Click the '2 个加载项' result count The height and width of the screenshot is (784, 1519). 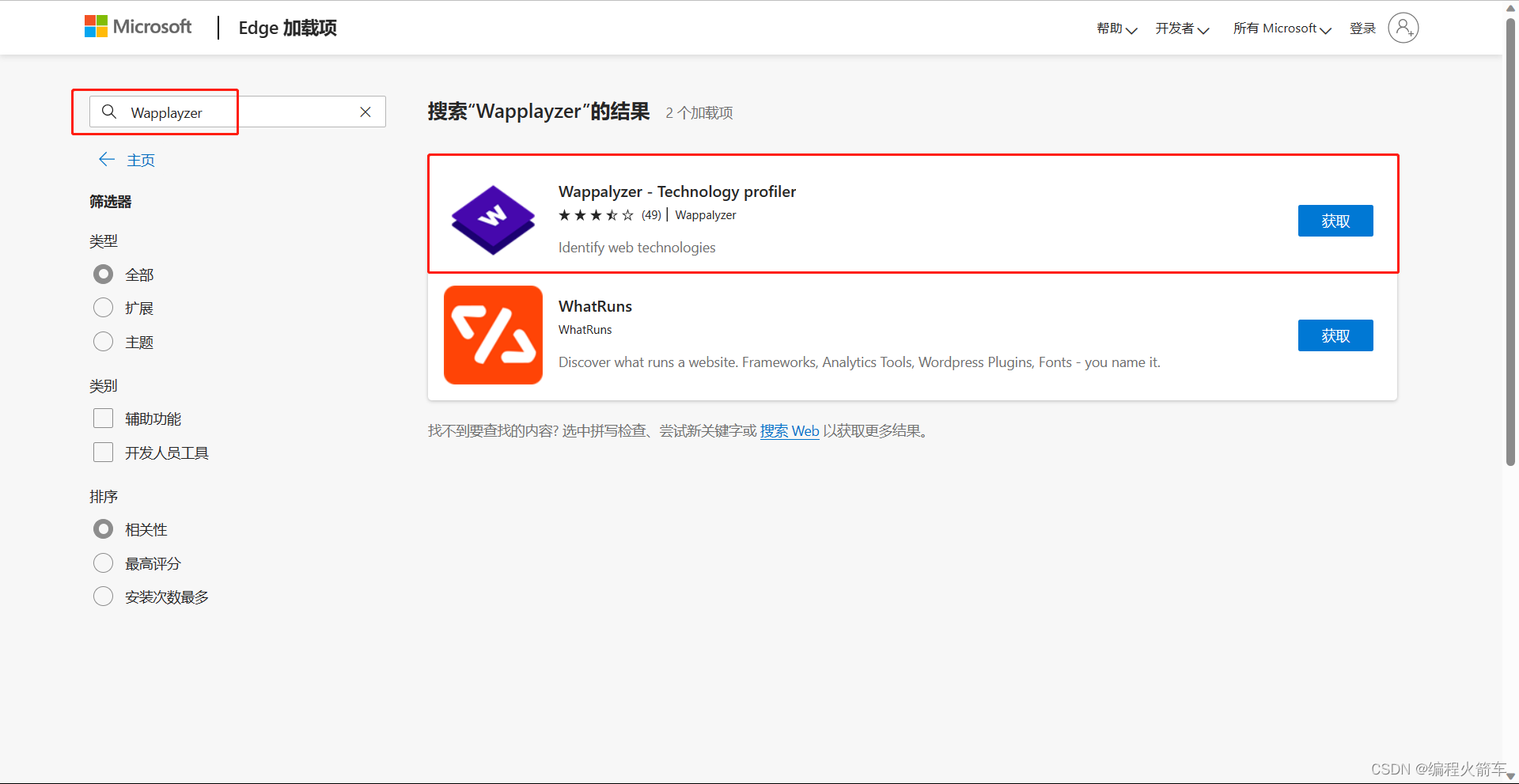[x=699, y=113]
